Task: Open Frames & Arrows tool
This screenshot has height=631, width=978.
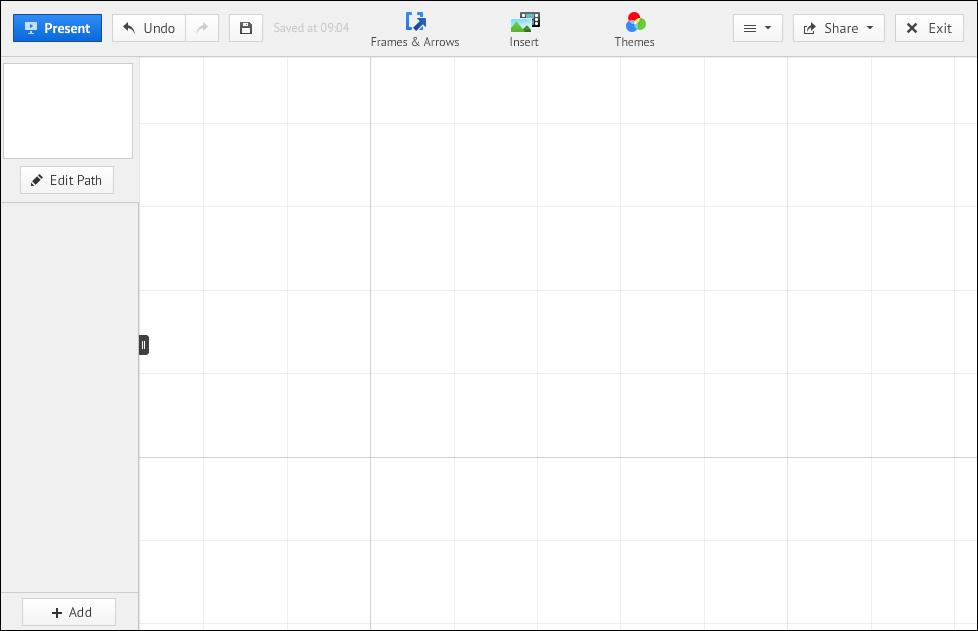Action: (x=415, y=29)
